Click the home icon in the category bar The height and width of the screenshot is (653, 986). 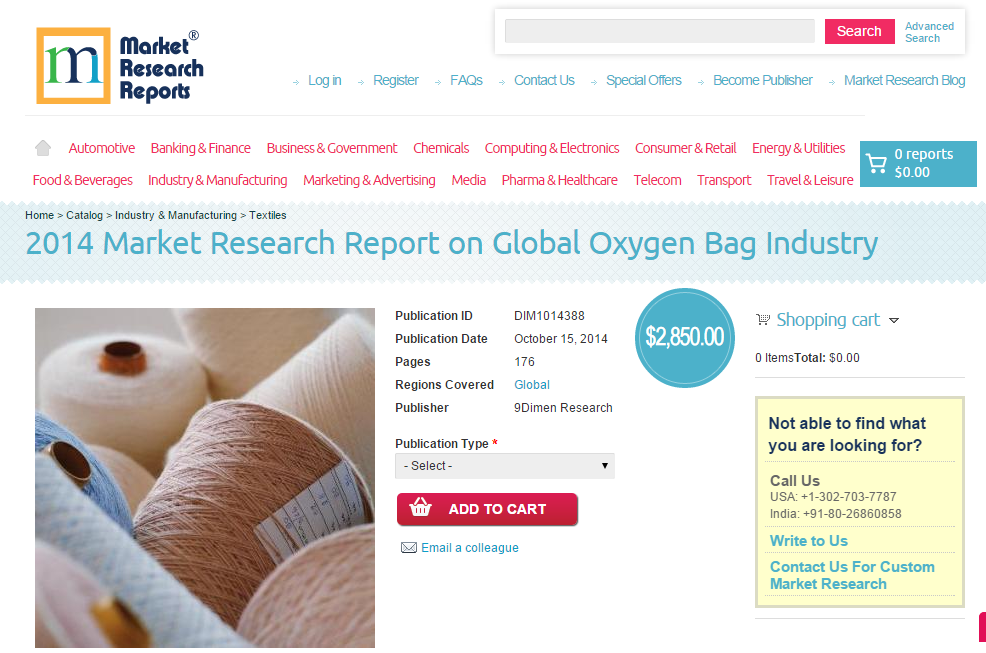tap(42, 147)
